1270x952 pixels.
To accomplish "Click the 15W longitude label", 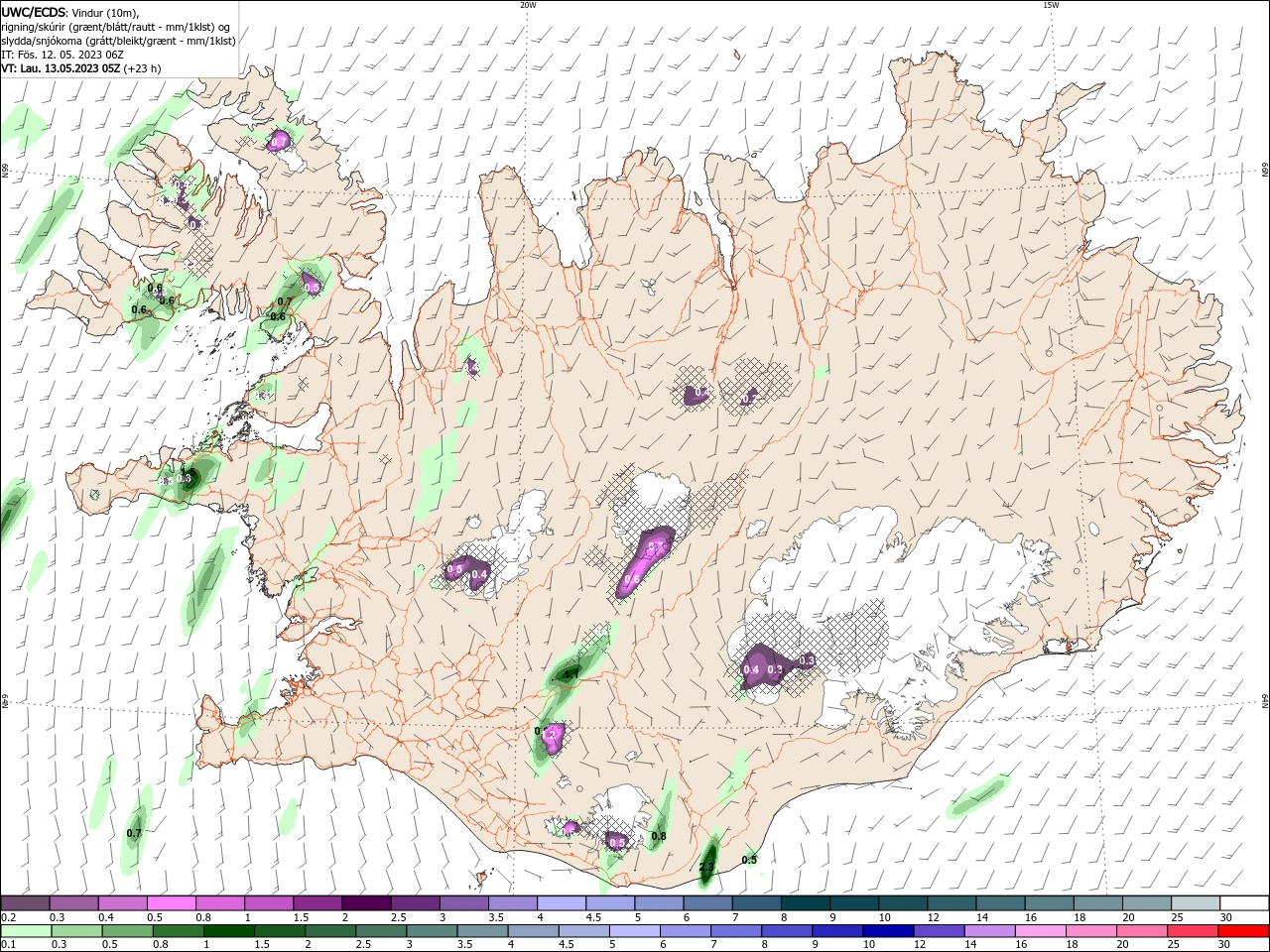I will 1051,5.
